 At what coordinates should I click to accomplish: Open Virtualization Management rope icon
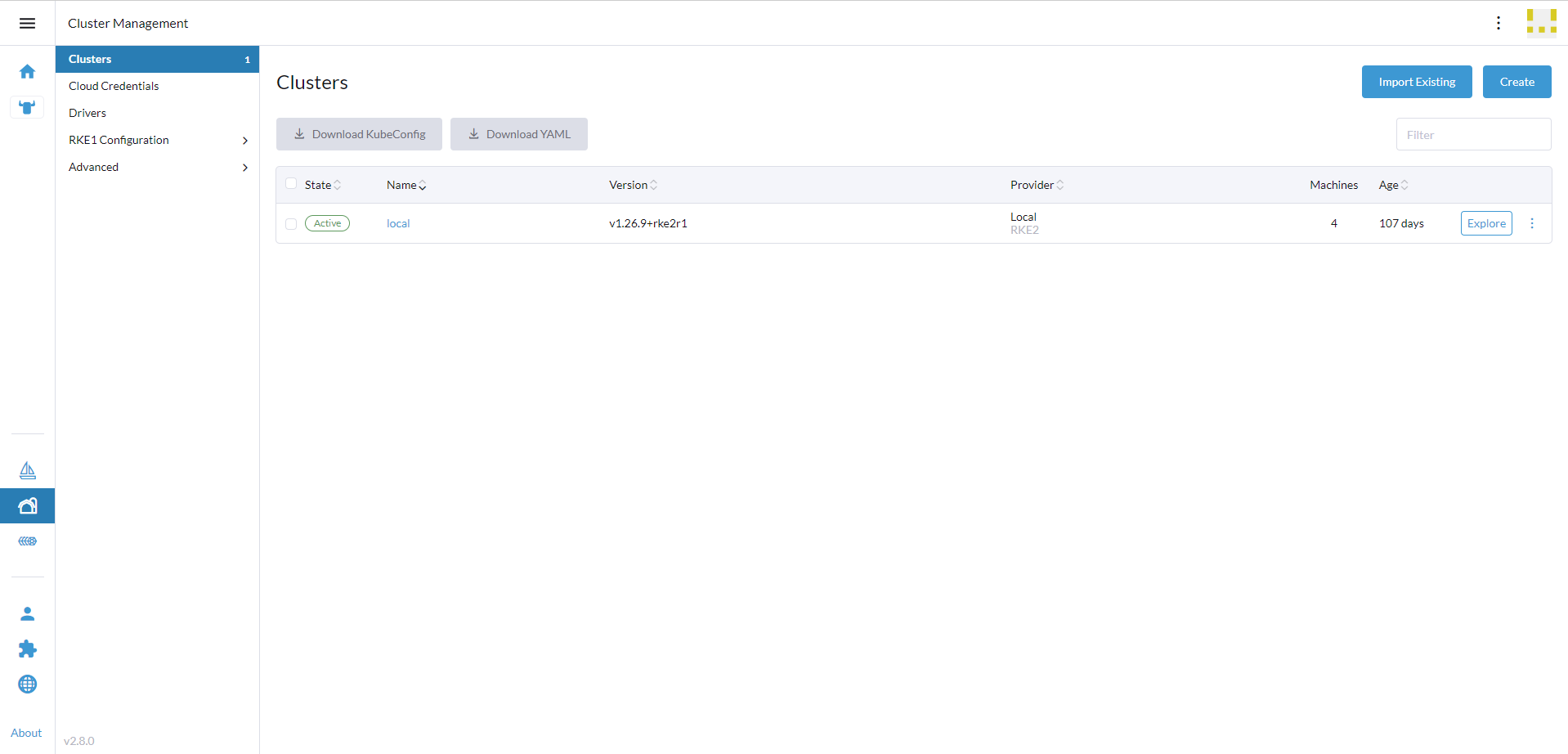click(27, 541)
